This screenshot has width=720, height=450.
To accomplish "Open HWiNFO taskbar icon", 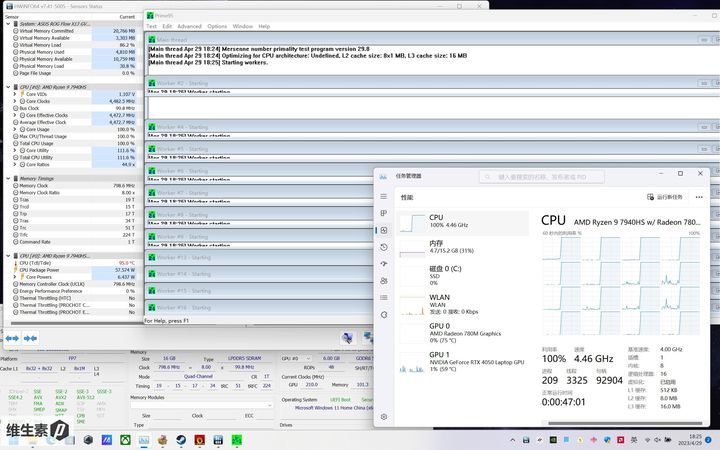I will coord(218,440).
